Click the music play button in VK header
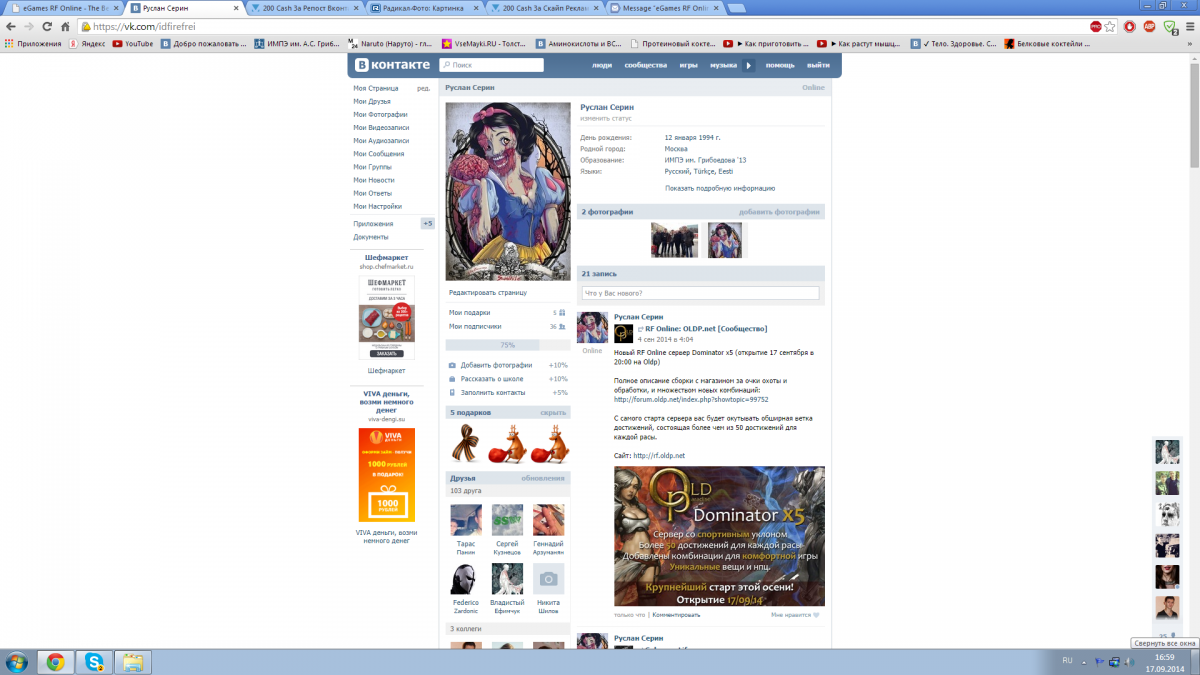 click(749, 65)
